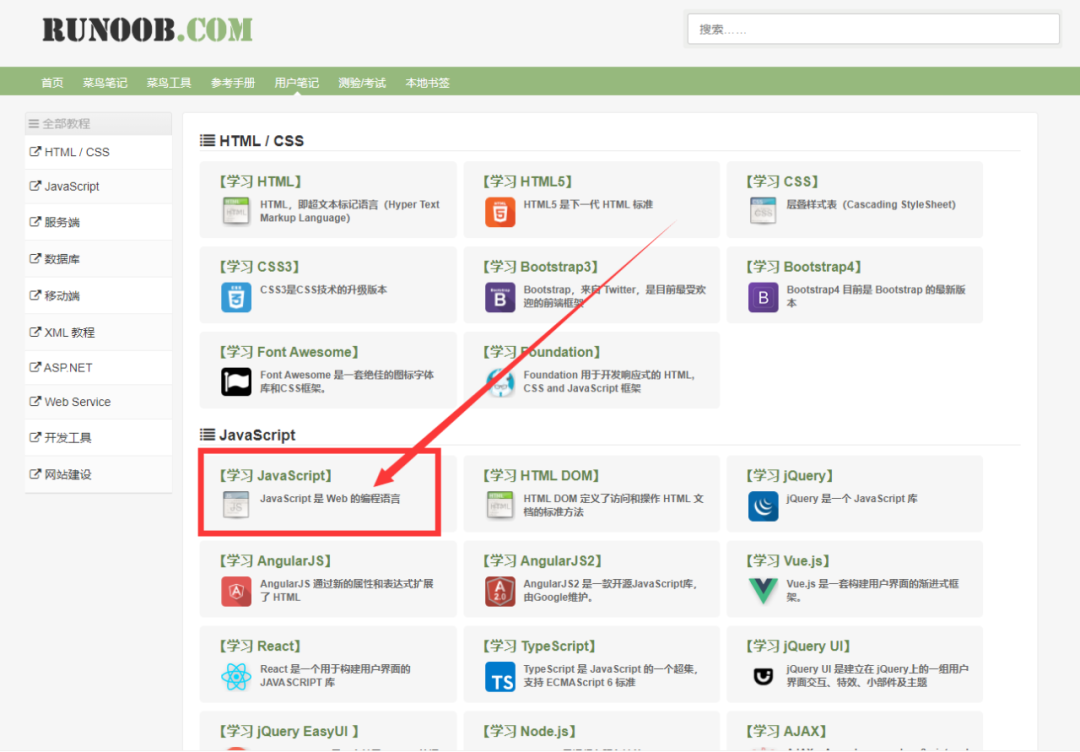Click the blue CSS3 shield icon
1080x752 pixels.
(237, 297)
